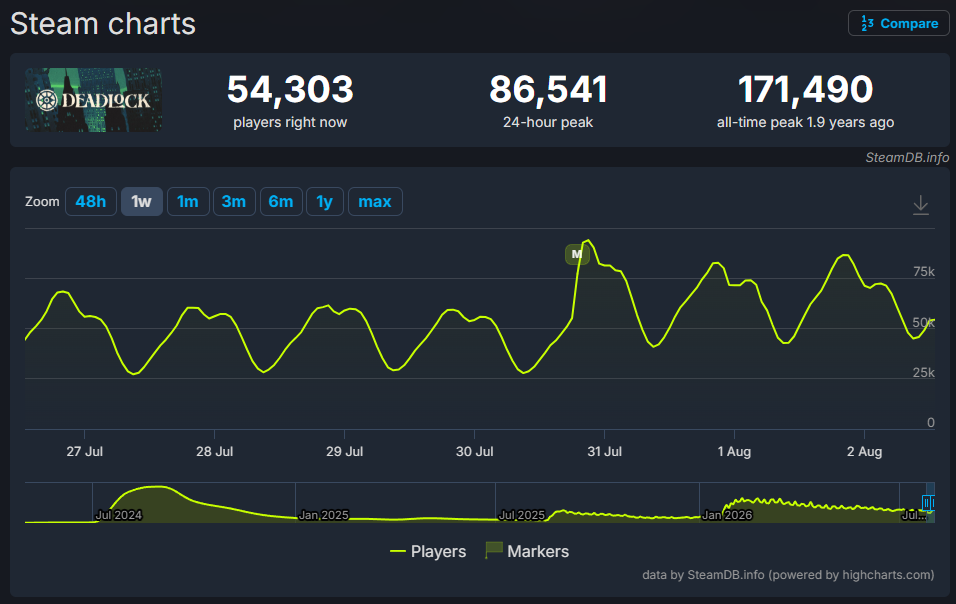Select the 48h zoom range

(x=90, y=202)
